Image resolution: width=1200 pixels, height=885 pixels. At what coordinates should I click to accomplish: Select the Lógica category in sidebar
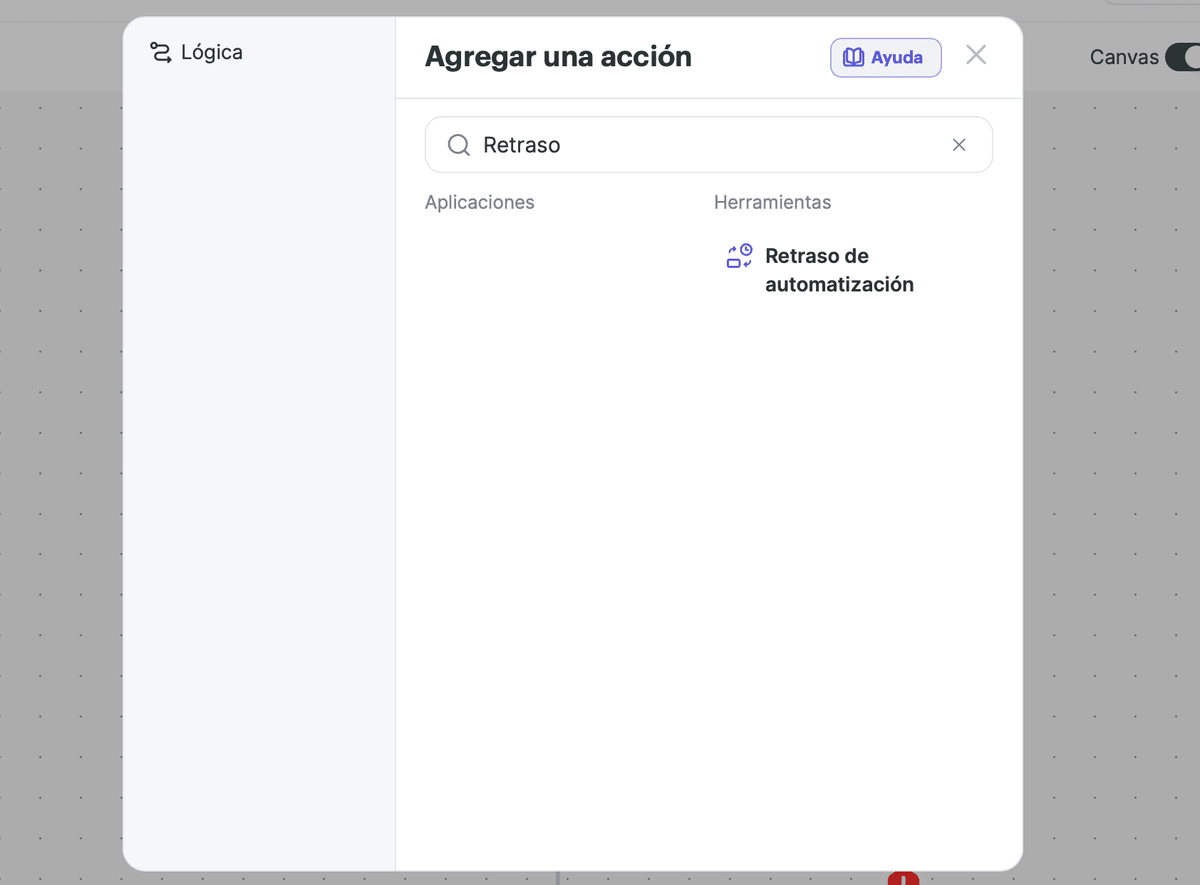click(196, 52)
